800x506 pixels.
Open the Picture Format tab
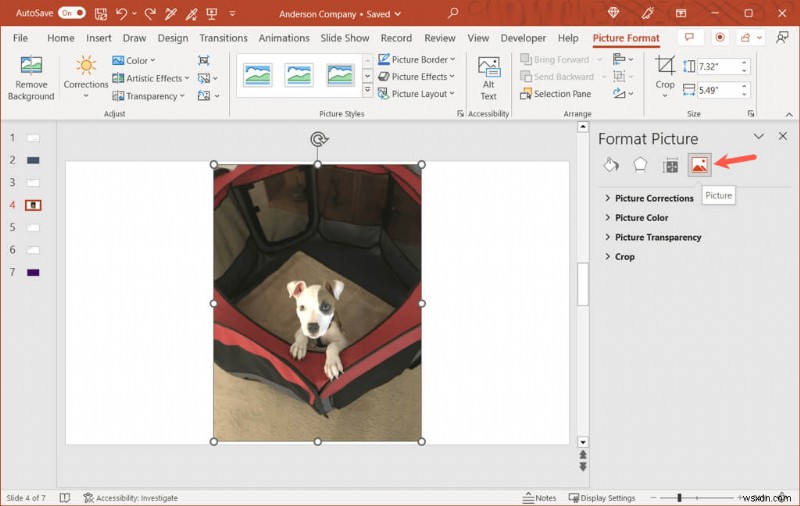click(x=626, y=38)
